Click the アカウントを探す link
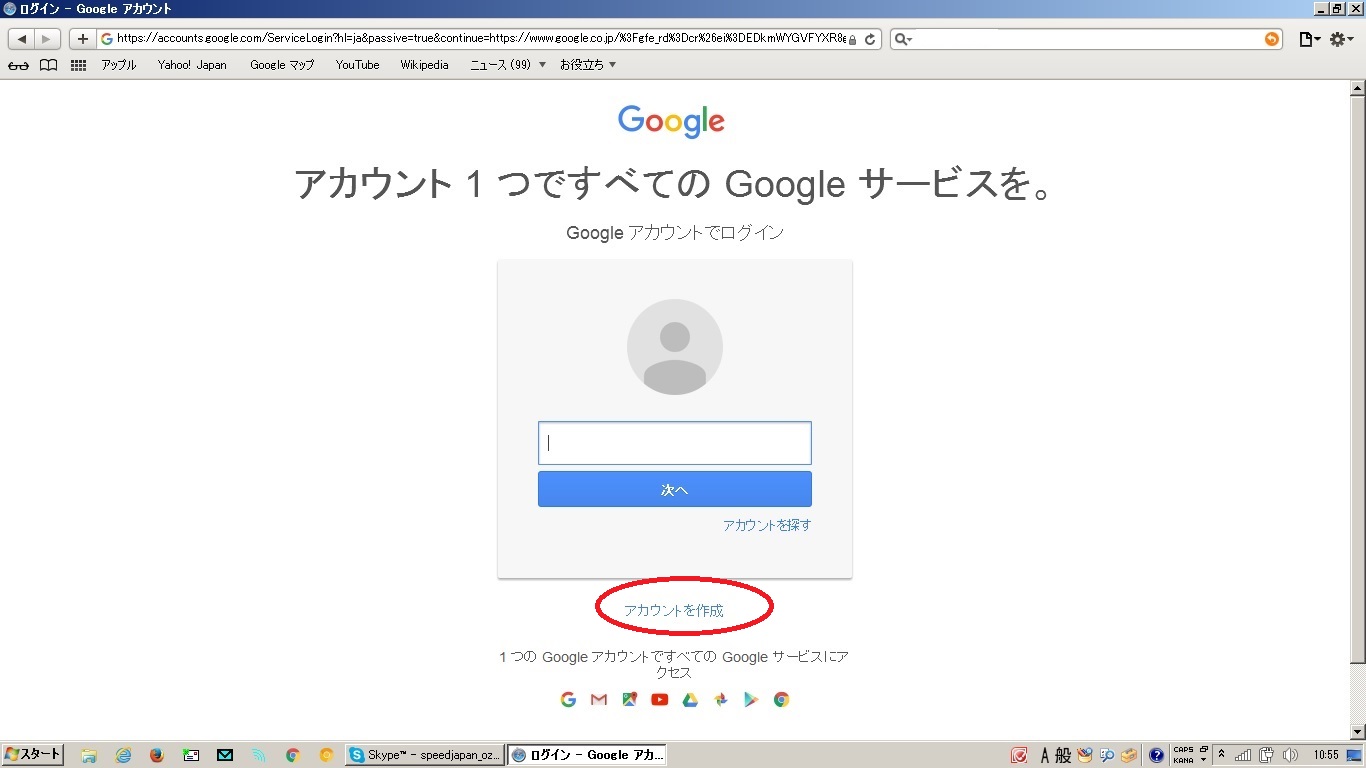 [767, 525]
